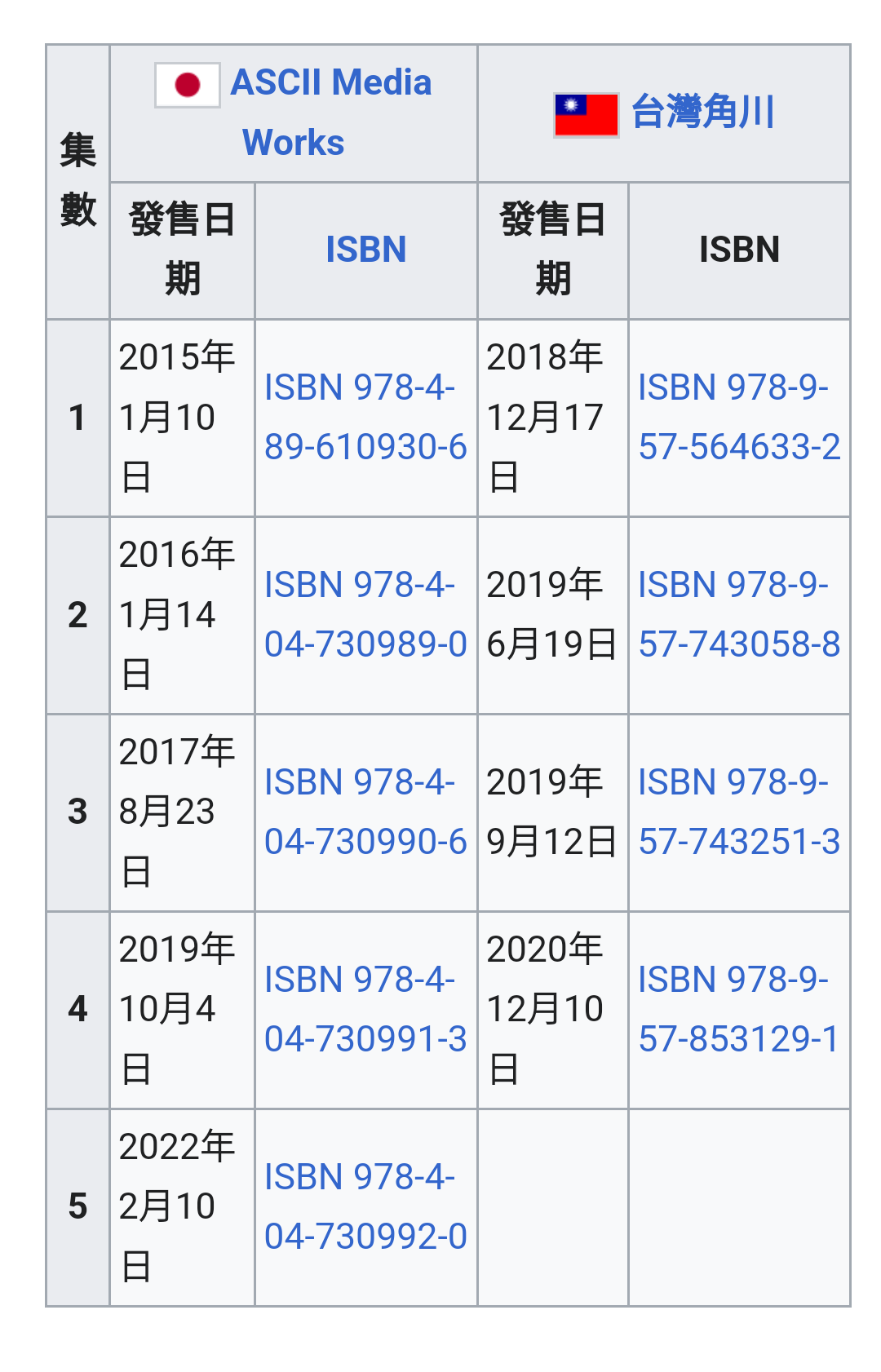Click the volume 5 row number cell
Image resolution: width=881 pixels, height=1372 pixels.
pyautogui.click(x=78, y=1207)
